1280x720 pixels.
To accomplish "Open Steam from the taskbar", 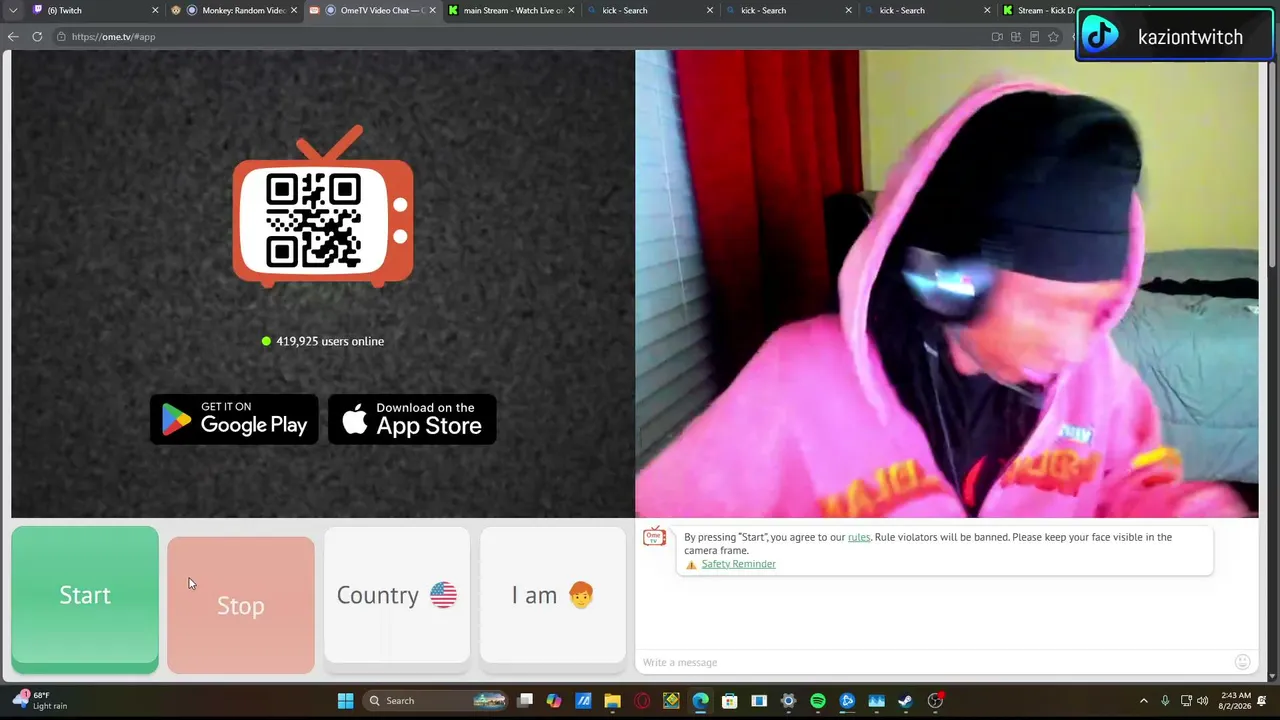I will 906,701.
